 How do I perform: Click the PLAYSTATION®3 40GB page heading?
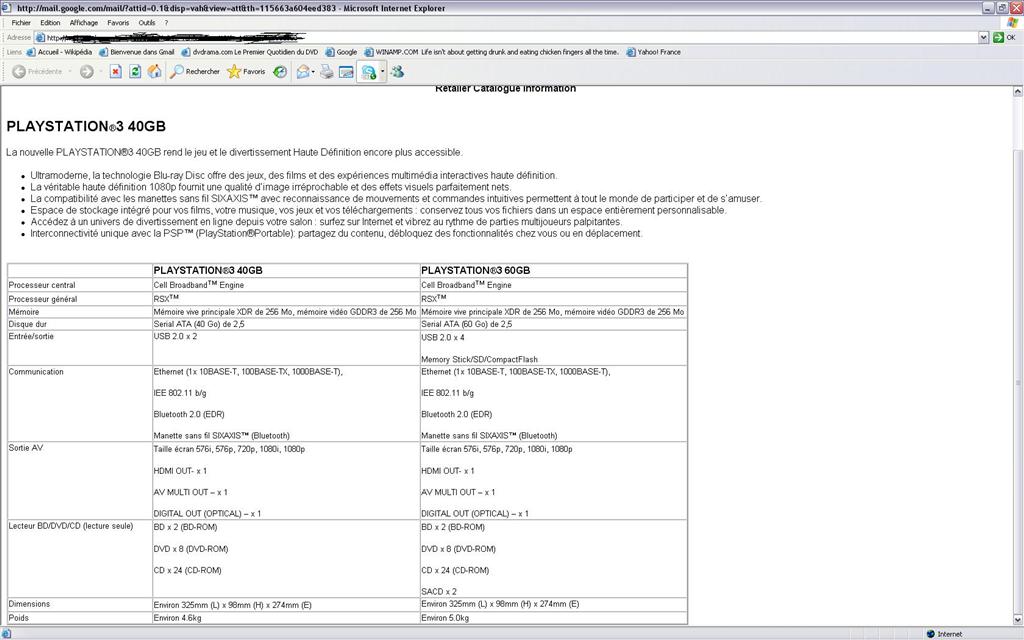click(x=86, y=127)
